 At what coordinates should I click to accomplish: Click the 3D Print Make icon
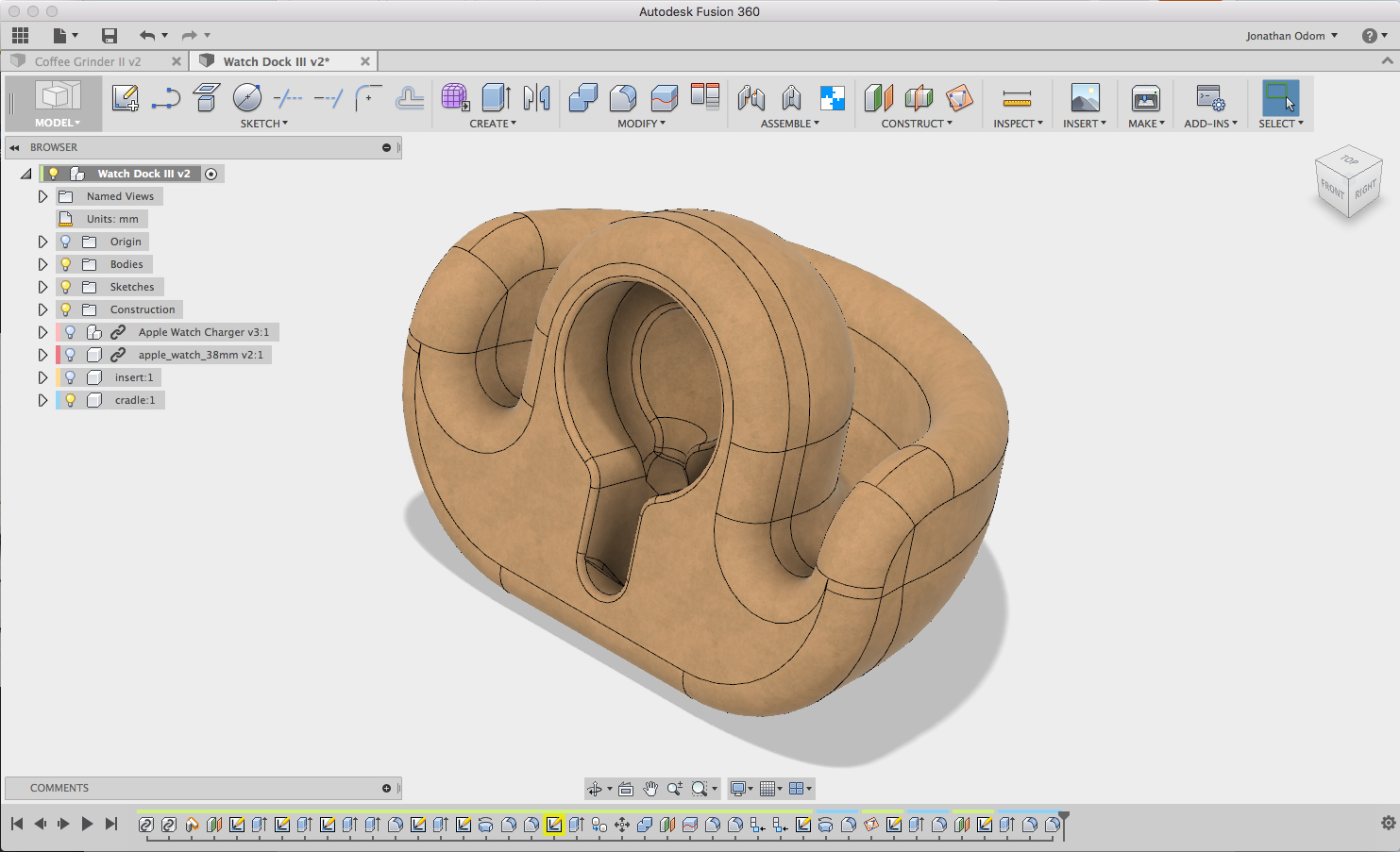tap(1145, 97)
